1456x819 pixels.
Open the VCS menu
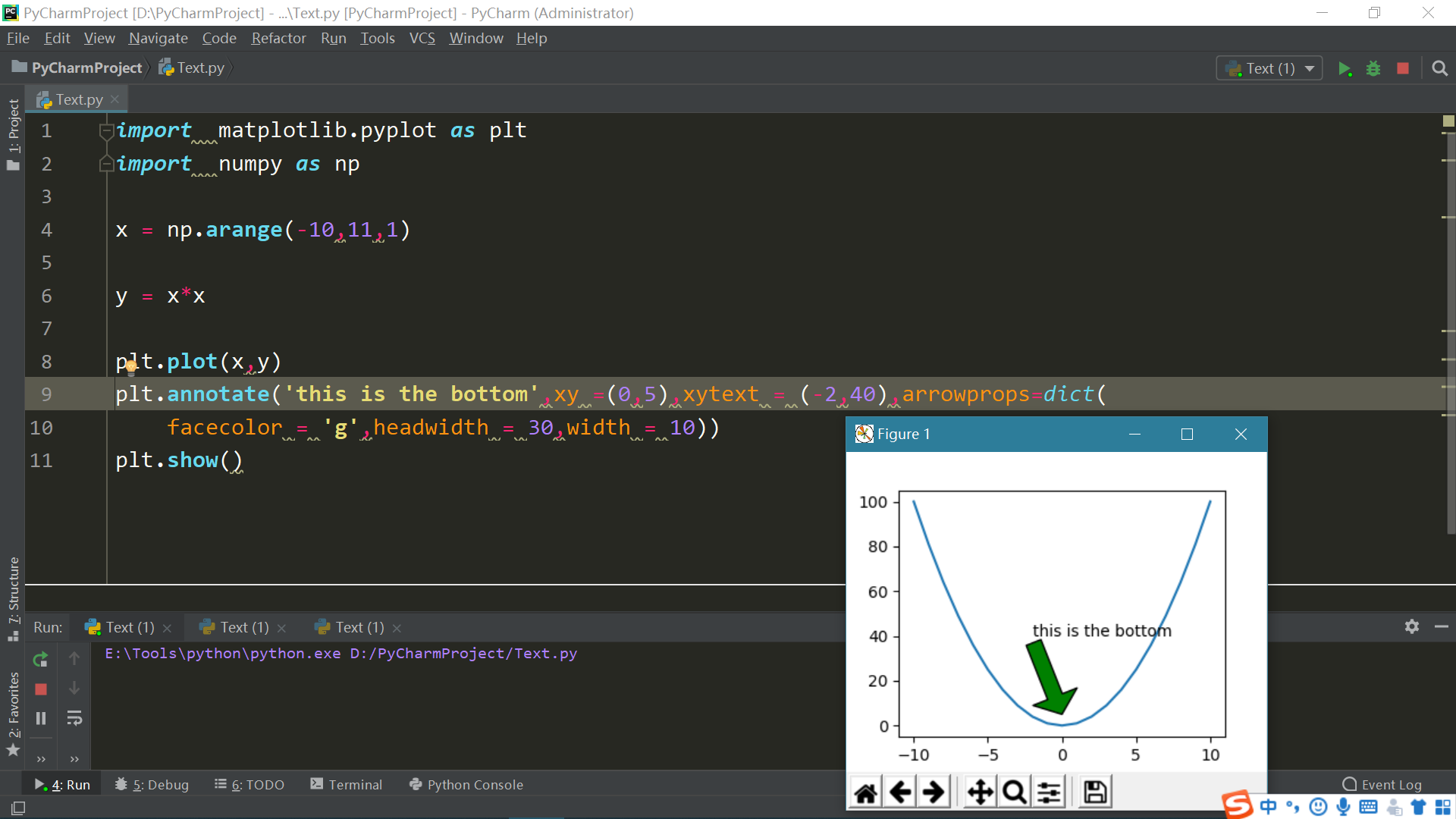click(x=422, y=38)
